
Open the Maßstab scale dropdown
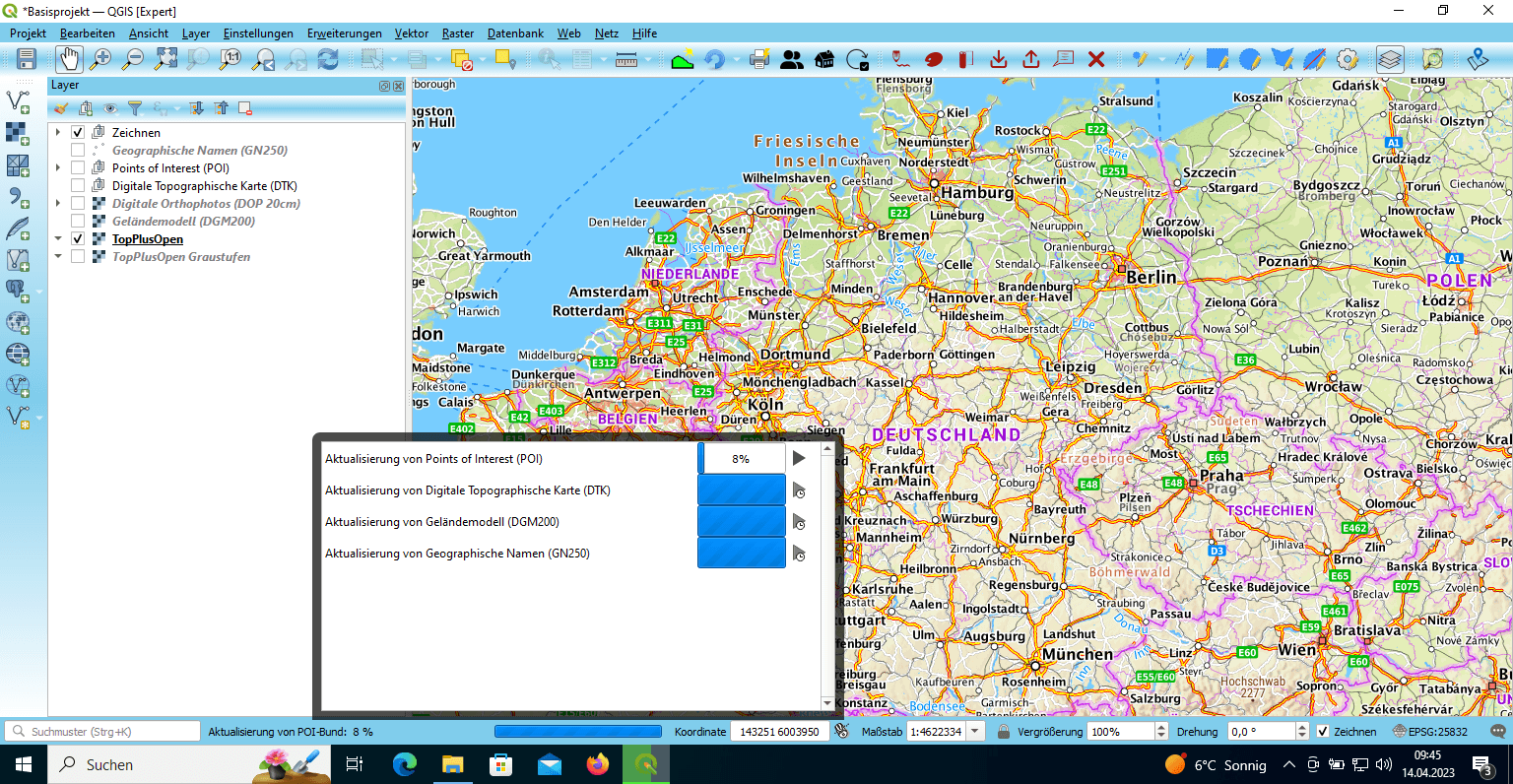pyautogui.click(x=975, y=732)
